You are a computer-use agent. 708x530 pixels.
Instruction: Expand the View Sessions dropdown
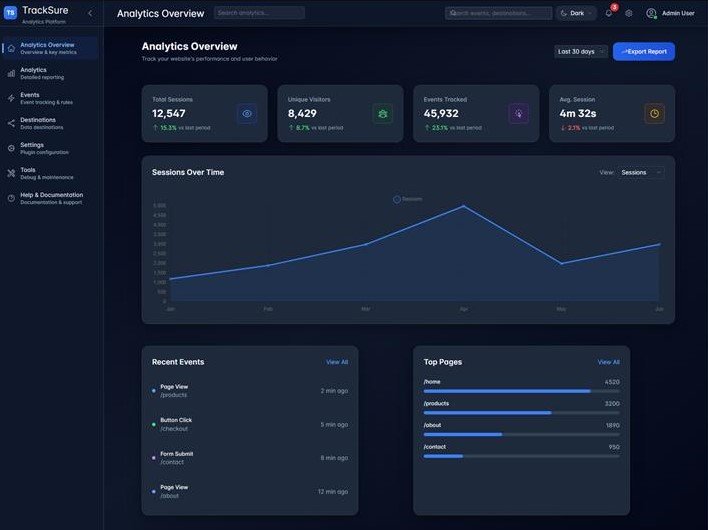point(641,172)
